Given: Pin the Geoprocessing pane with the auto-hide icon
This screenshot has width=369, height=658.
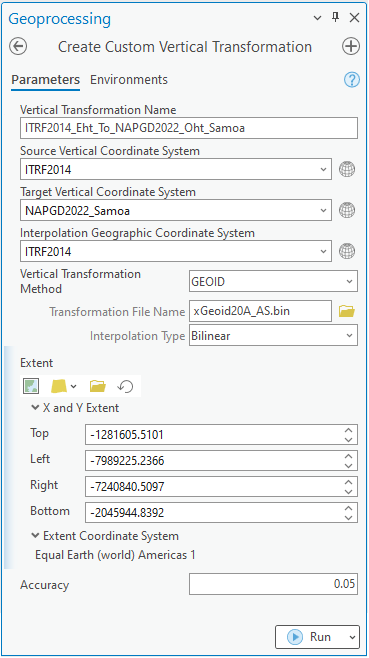Looking at the screenshot, I should click(x=335, y=18).
